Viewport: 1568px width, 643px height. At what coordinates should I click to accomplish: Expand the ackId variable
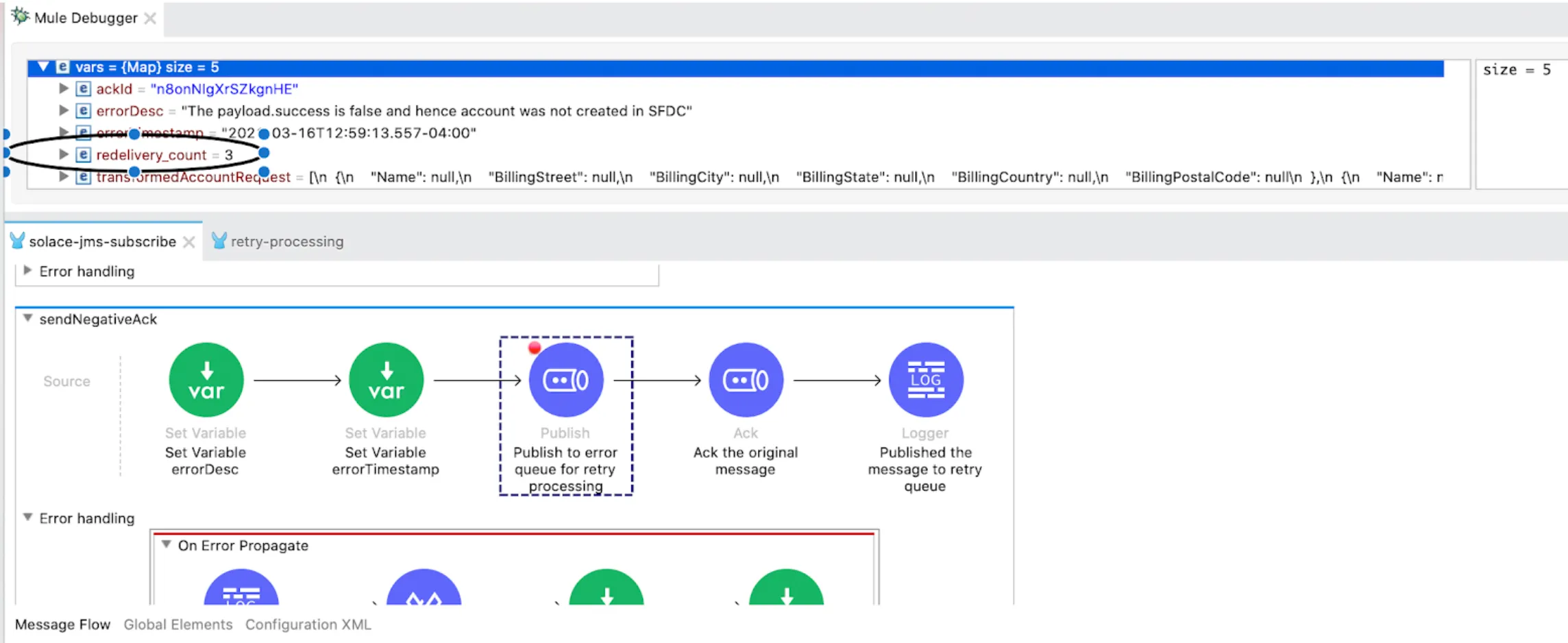(x=63, y=88)
